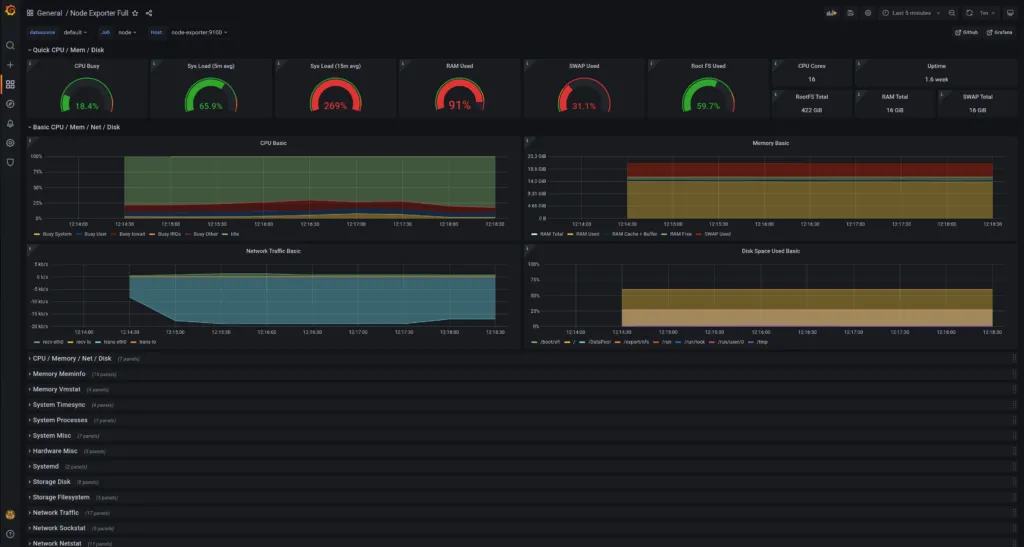
Task: Toggle the recv eth0 legend series
Action: (x=52, y=342)
